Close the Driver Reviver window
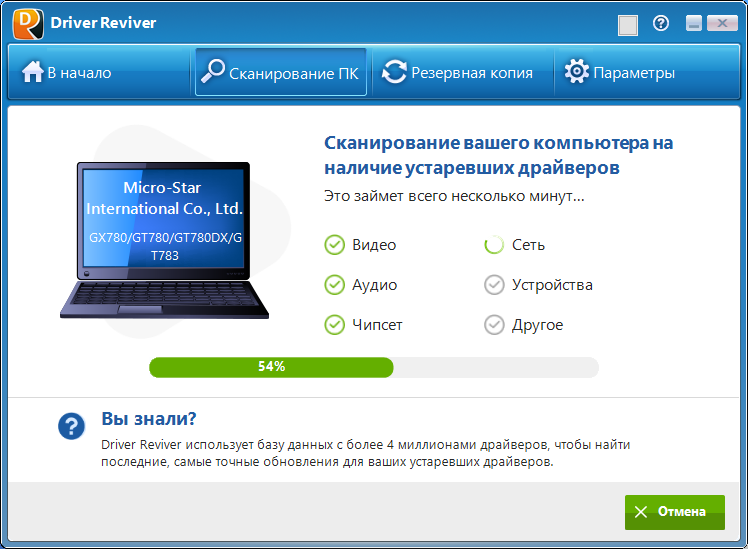The width and height of the screenshot is (748, 549). pyautogui.click(x=722, y=23)
